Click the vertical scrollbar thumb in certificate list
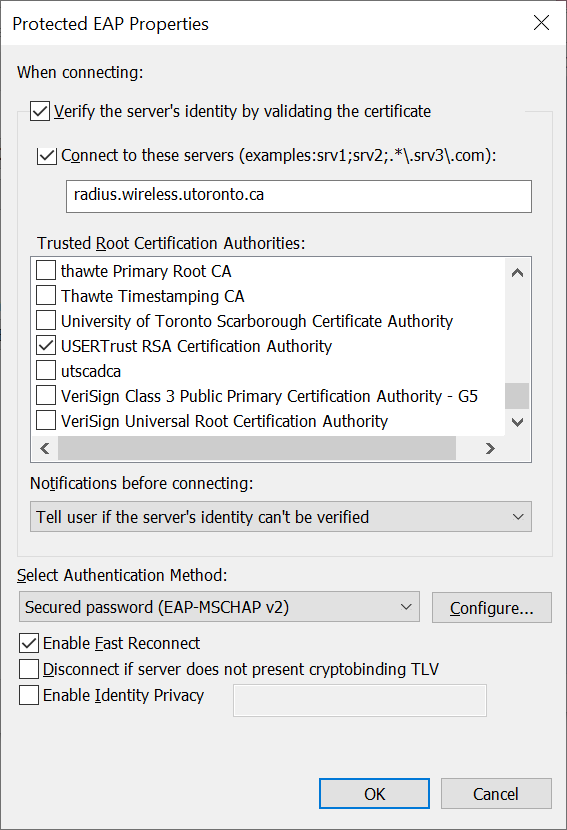This screenshot has width=567, height=830. [x=517, y=396]
